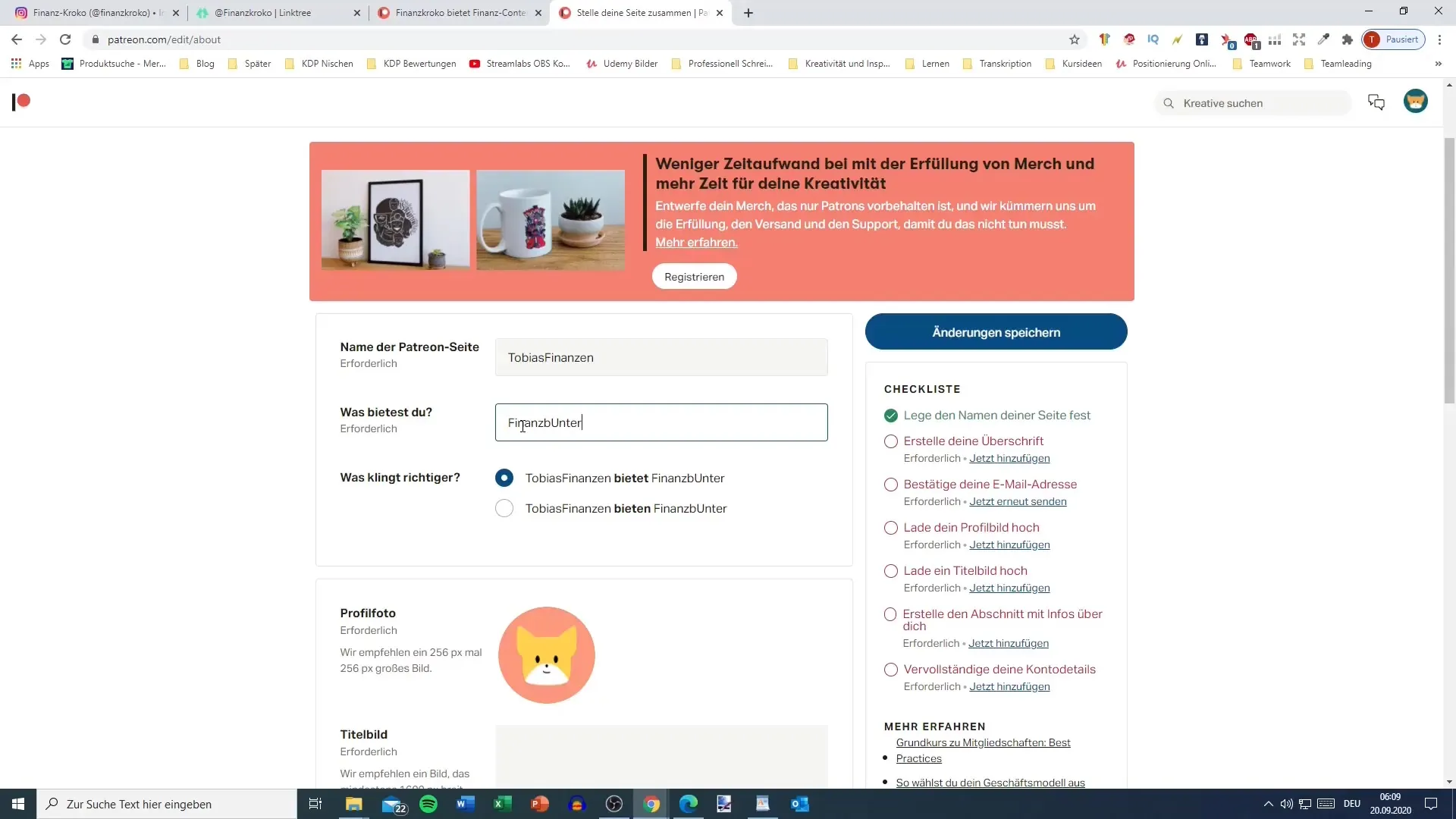This screenshot has height=819, width=1456.
Task: Open the Chrome extensions puzzle icon
Action: tap(1347, 39)
